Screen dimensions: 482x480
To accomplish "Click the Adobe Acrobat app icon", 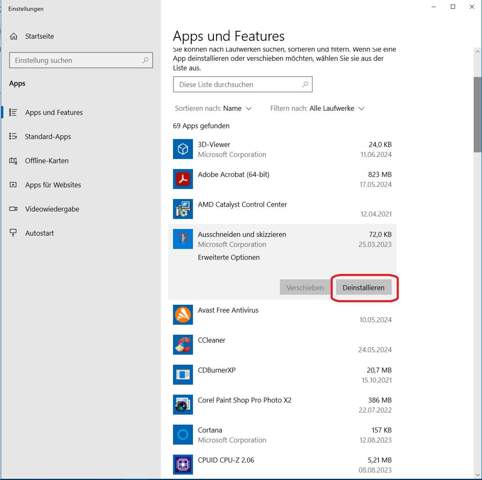I will coord(183,179).
